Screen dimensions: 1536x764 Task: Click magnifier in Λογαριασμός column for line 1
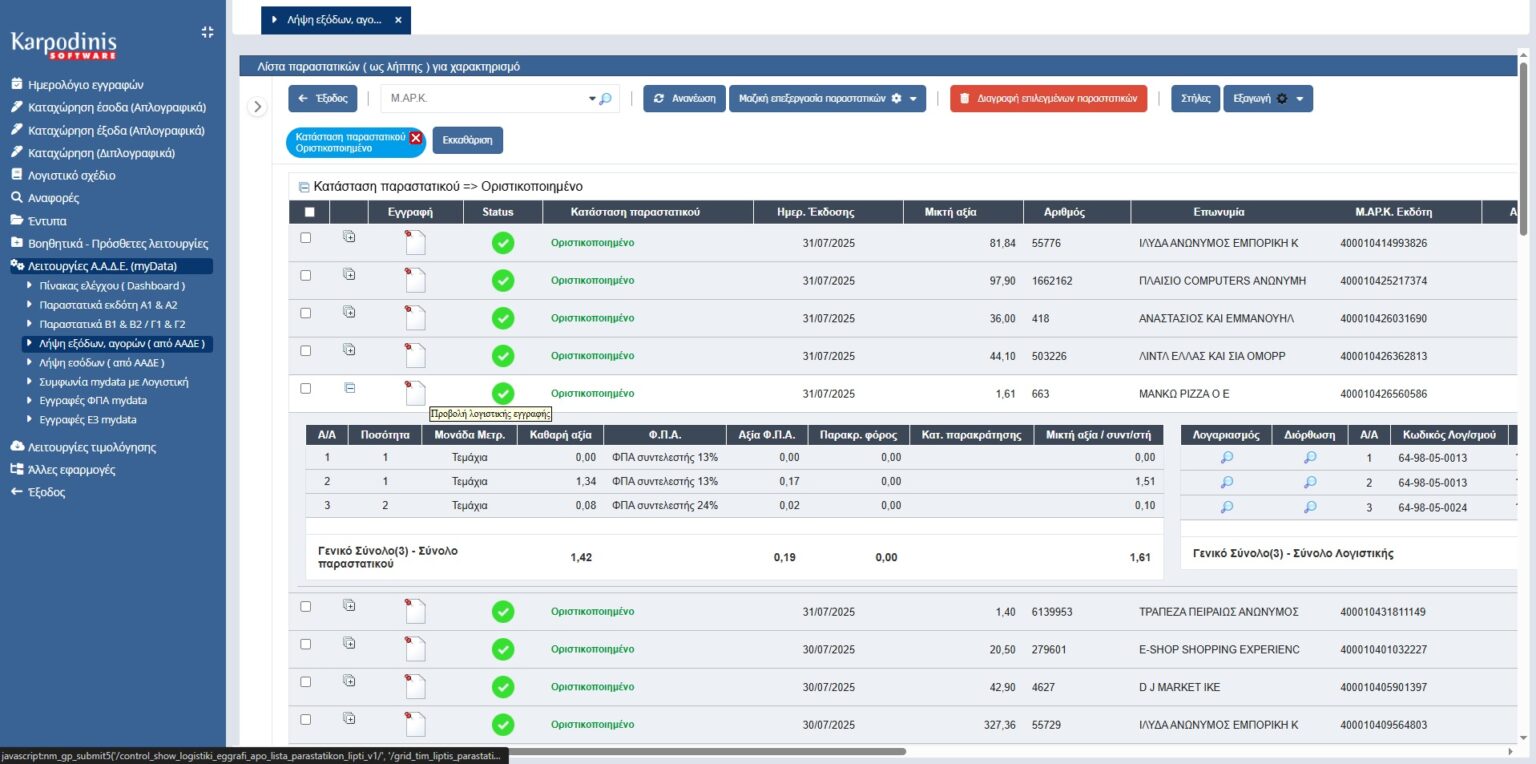[x=1226, y=458]
